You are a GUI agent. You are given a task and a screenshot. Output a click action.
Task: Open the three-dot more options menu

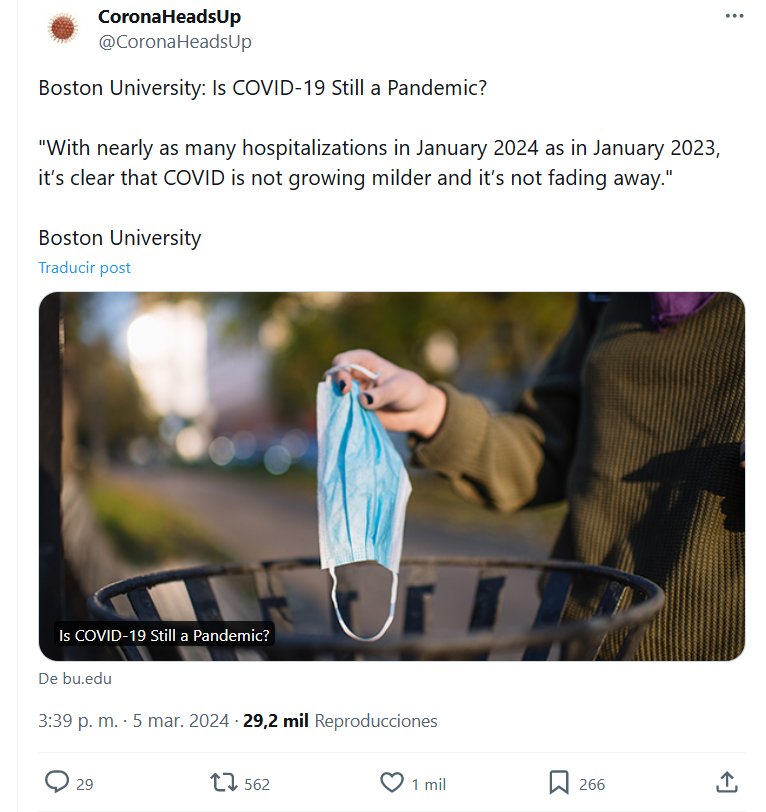click(734, 17)
